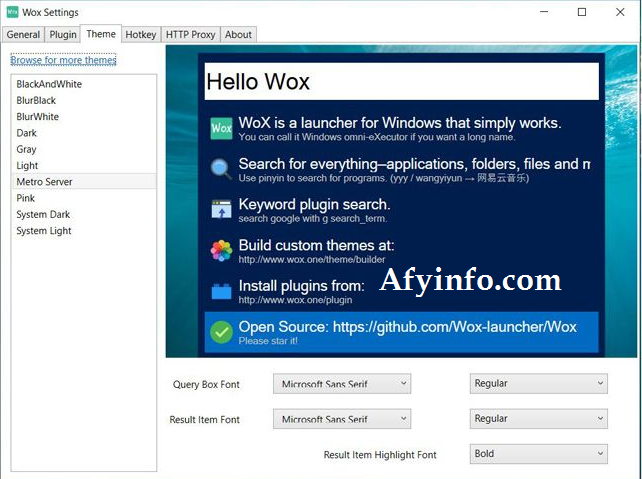642x479 pixels.
Task: Click the Install plugins from result
Action: [x=401, y=291]
